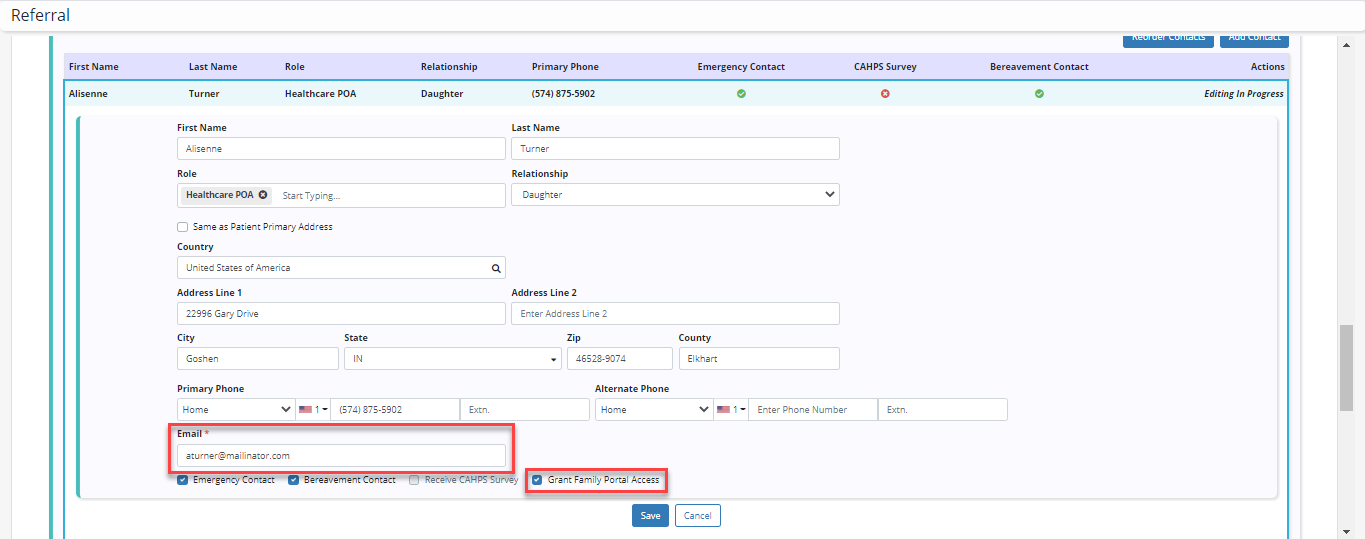Cancel editing the contact
The image size is (1365, 539).
click(x=697, y=516)
